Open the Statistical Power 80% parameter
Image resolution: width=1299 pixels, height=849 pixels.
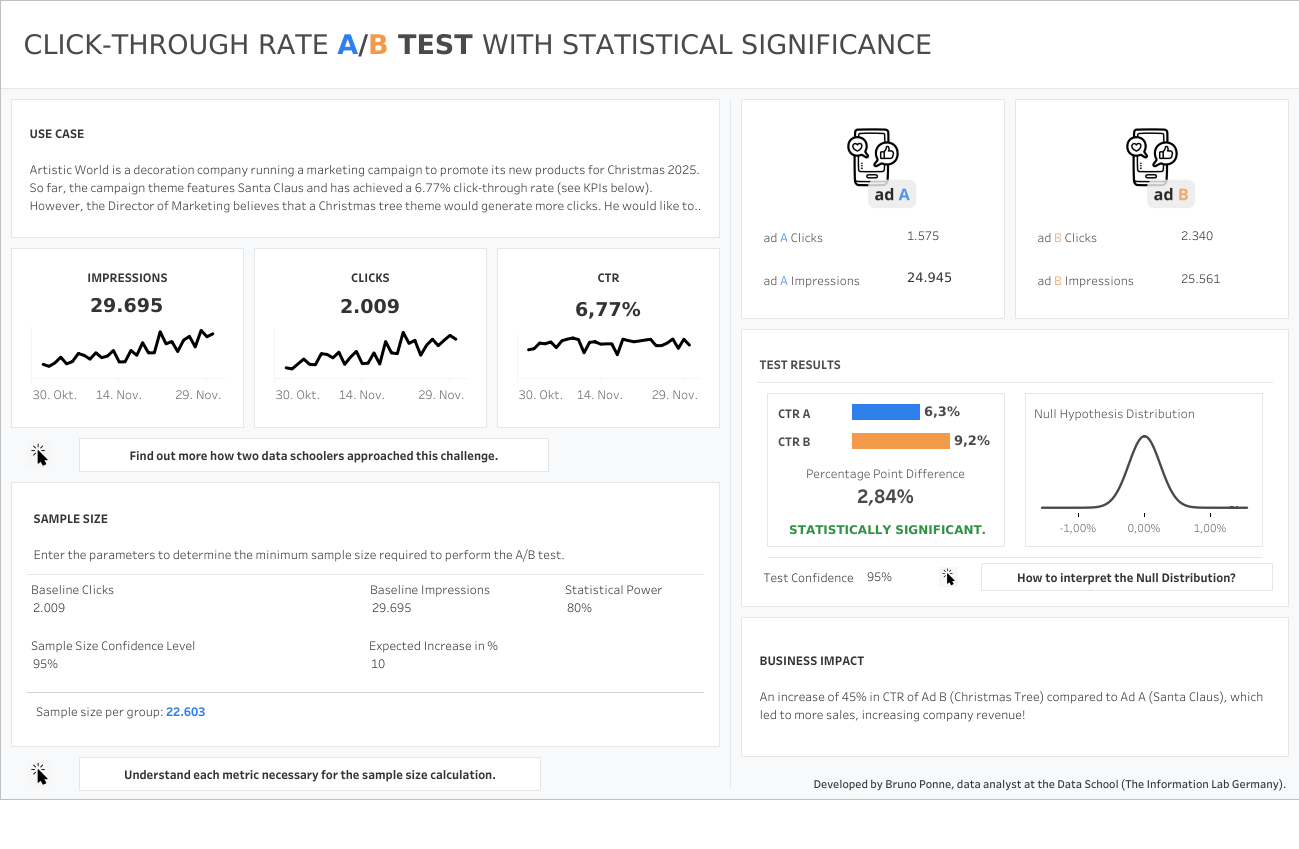coord(579,608)
